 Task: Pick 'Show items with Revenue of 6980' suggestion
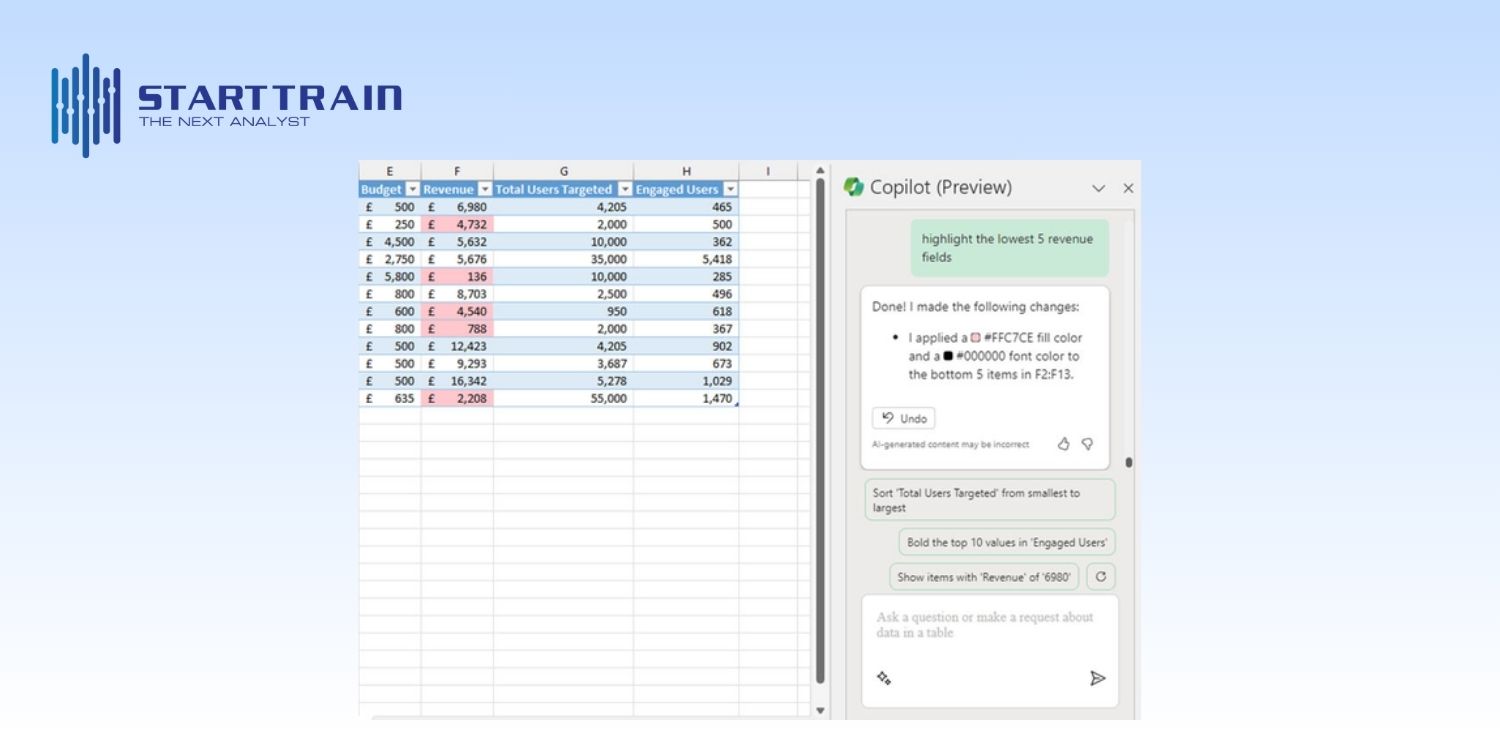coord(984,577)
